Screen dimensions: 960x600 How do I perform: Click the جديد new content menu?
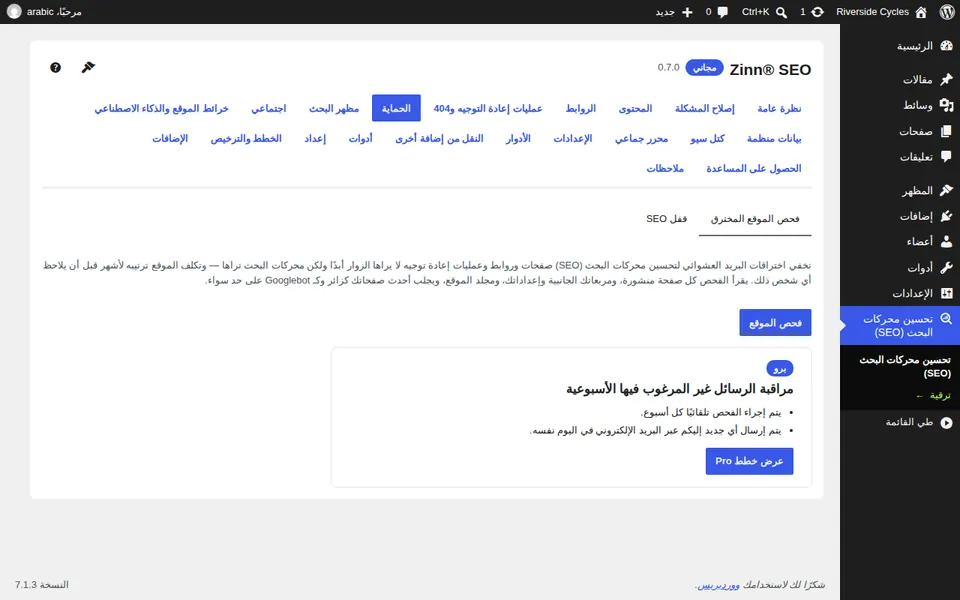coord(665,12)
